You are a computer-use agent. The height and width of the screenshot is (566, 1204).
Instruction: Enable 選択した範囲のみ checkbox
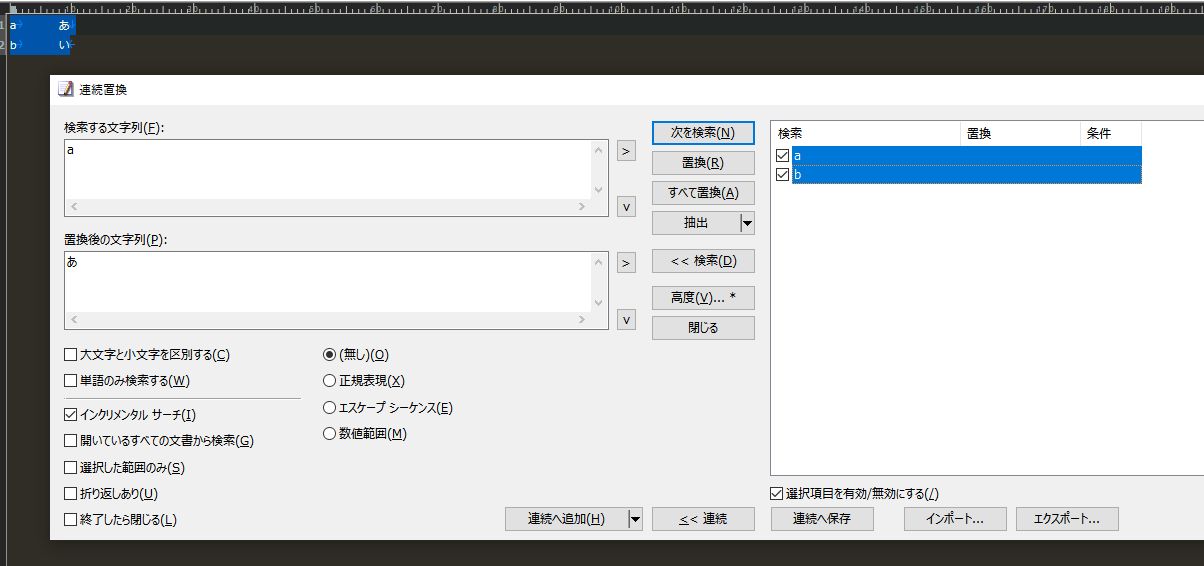pyautogui.click(x=70, y=467)
